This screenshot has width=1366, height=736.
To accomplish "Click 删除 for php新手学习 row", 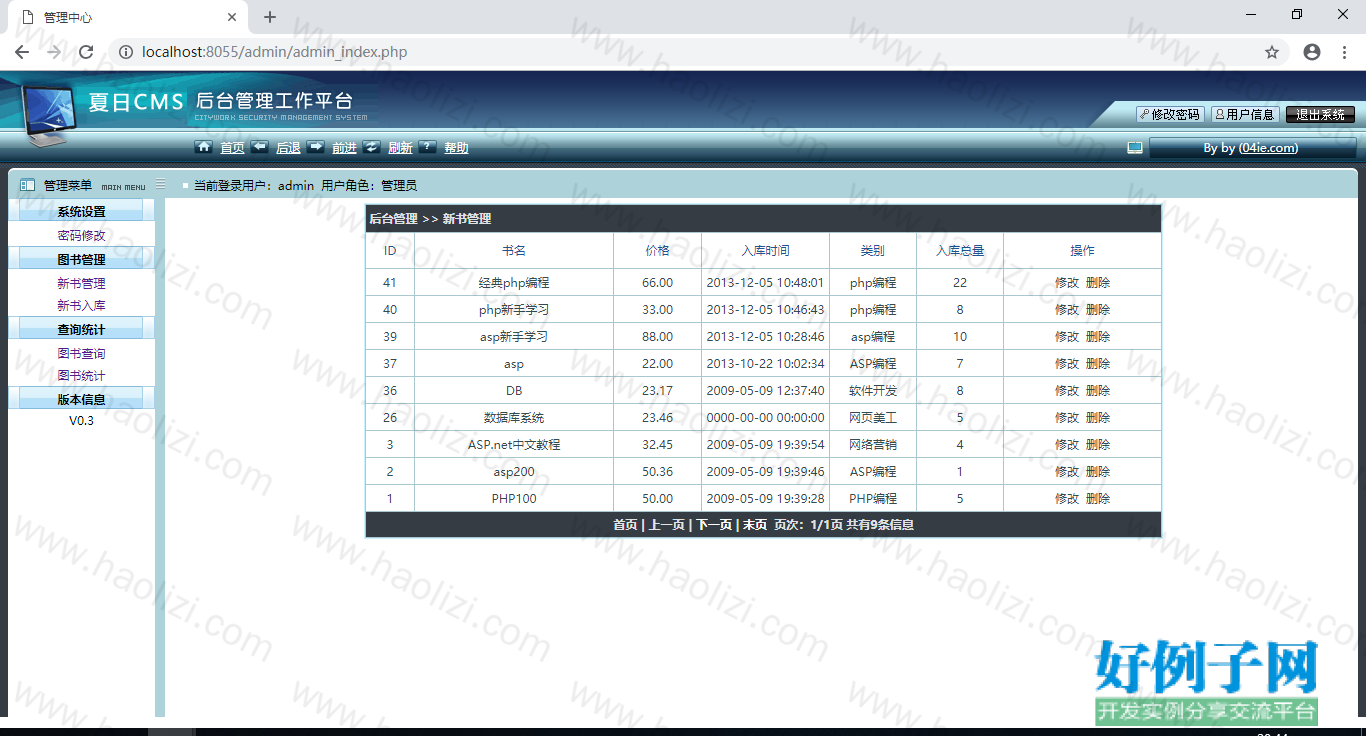I will [x=1098, y=310].
